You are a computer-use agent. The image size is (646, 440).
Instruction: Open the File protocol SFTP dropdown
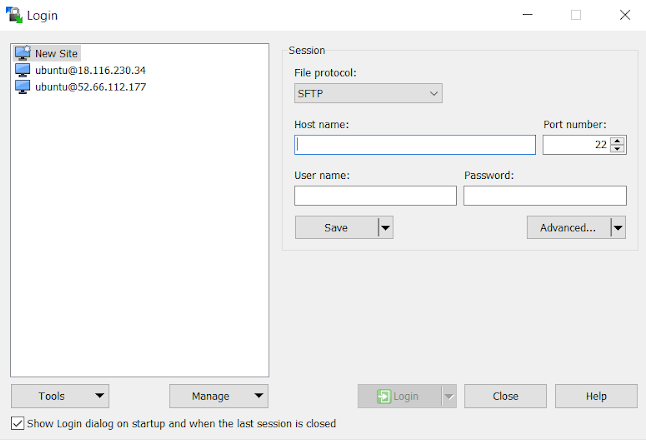368,94
